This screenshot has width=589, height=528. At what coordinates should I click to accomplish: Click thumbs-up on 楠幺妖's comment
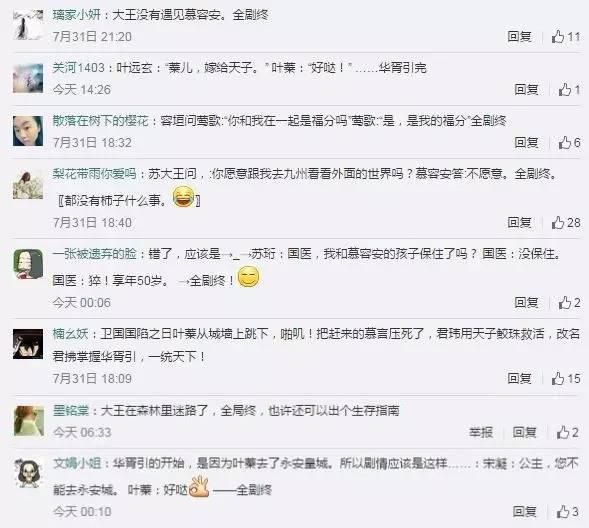click(566, 379)
